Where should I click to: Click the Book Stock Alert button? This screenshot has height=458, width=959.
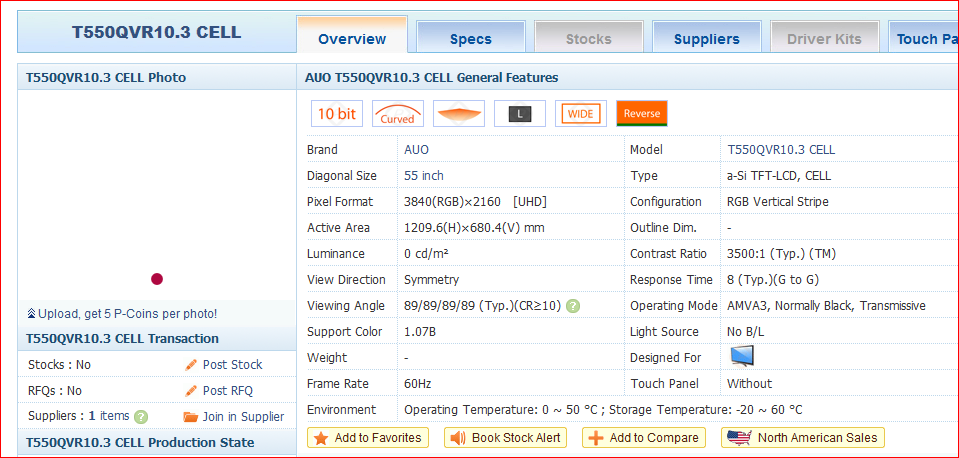pyautogui.click(x=505, y=438)
